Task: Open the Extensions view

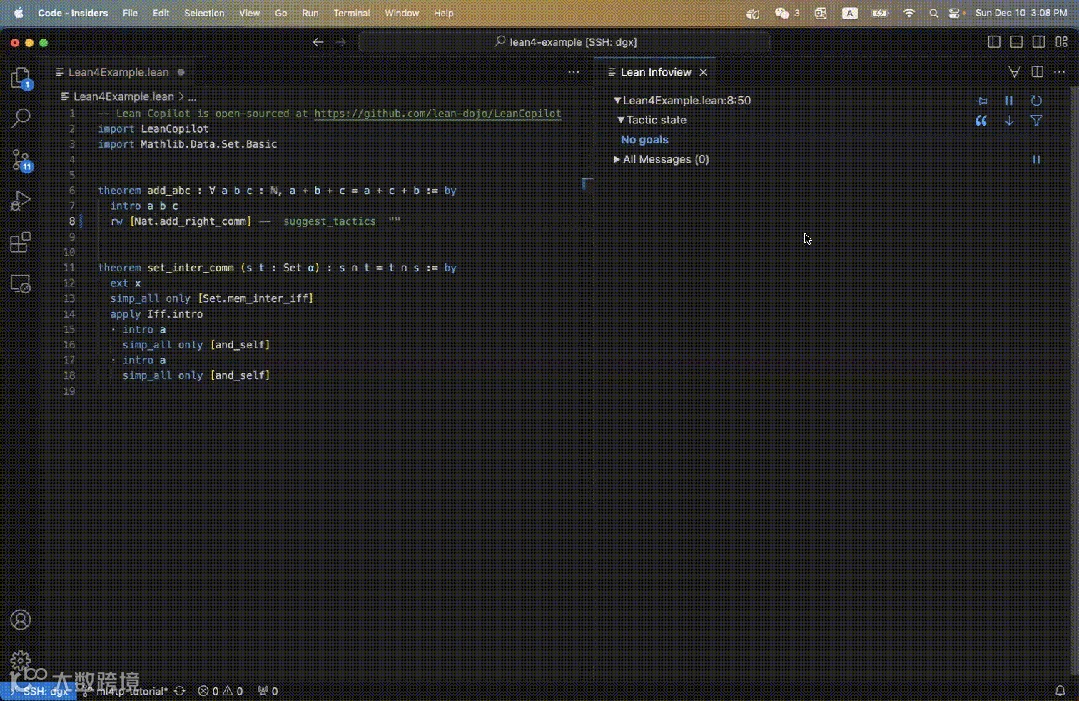Action: [x=20, y=243]
